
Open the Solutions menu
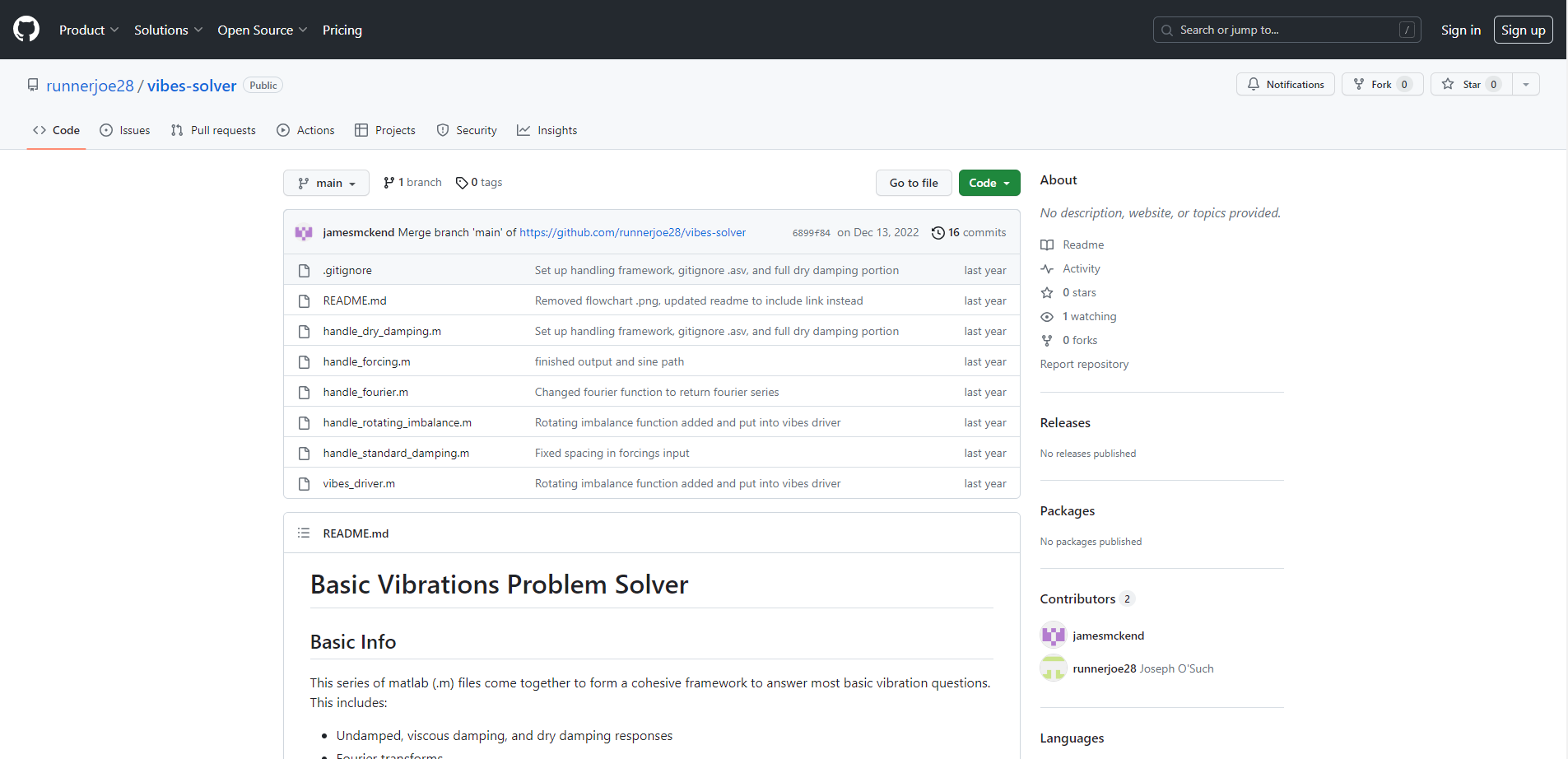tap(169, 30)
